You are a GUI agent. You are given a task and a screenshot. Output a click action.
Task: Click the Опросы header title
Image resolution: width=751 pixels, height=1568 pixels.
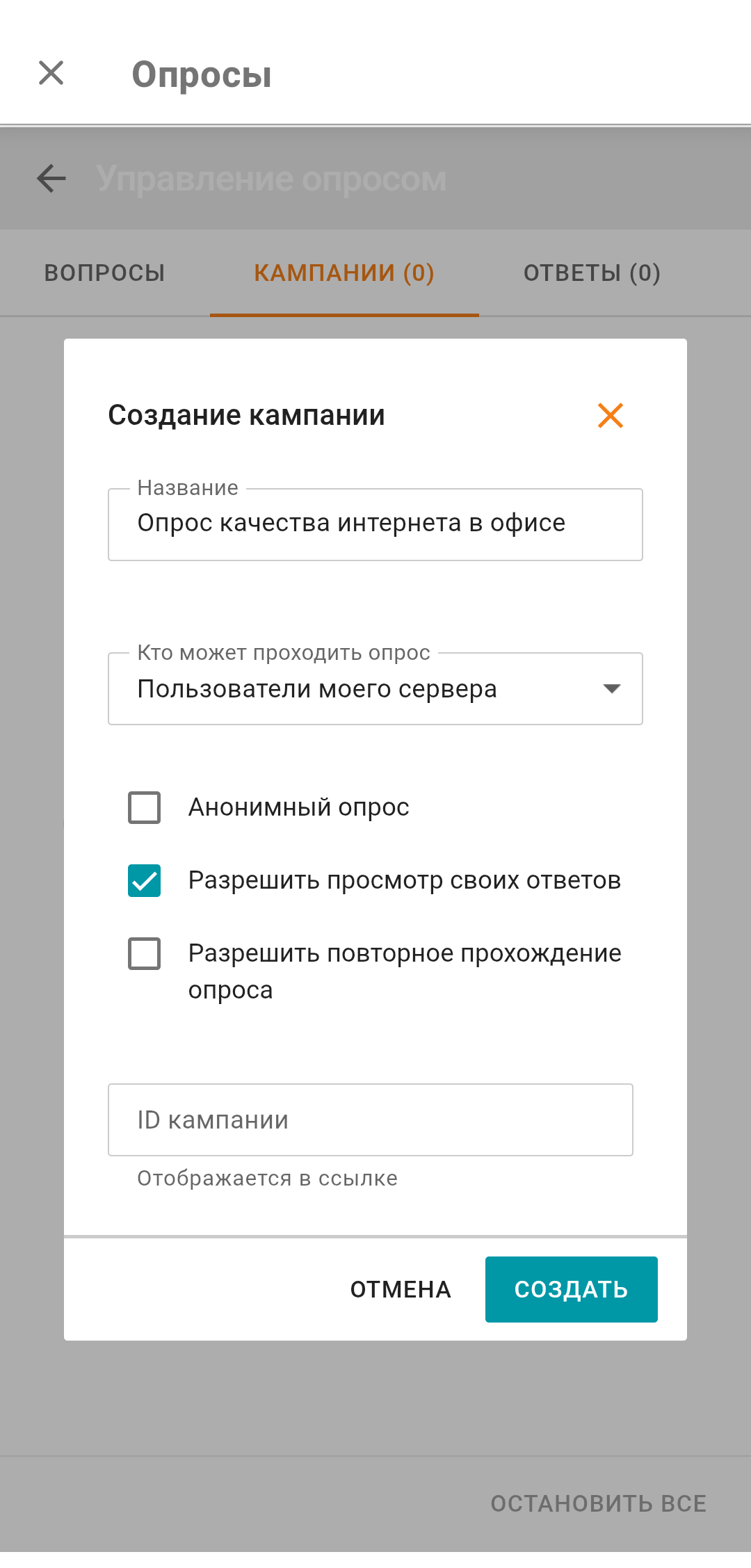pyautogui.click(x=202, y=74)
